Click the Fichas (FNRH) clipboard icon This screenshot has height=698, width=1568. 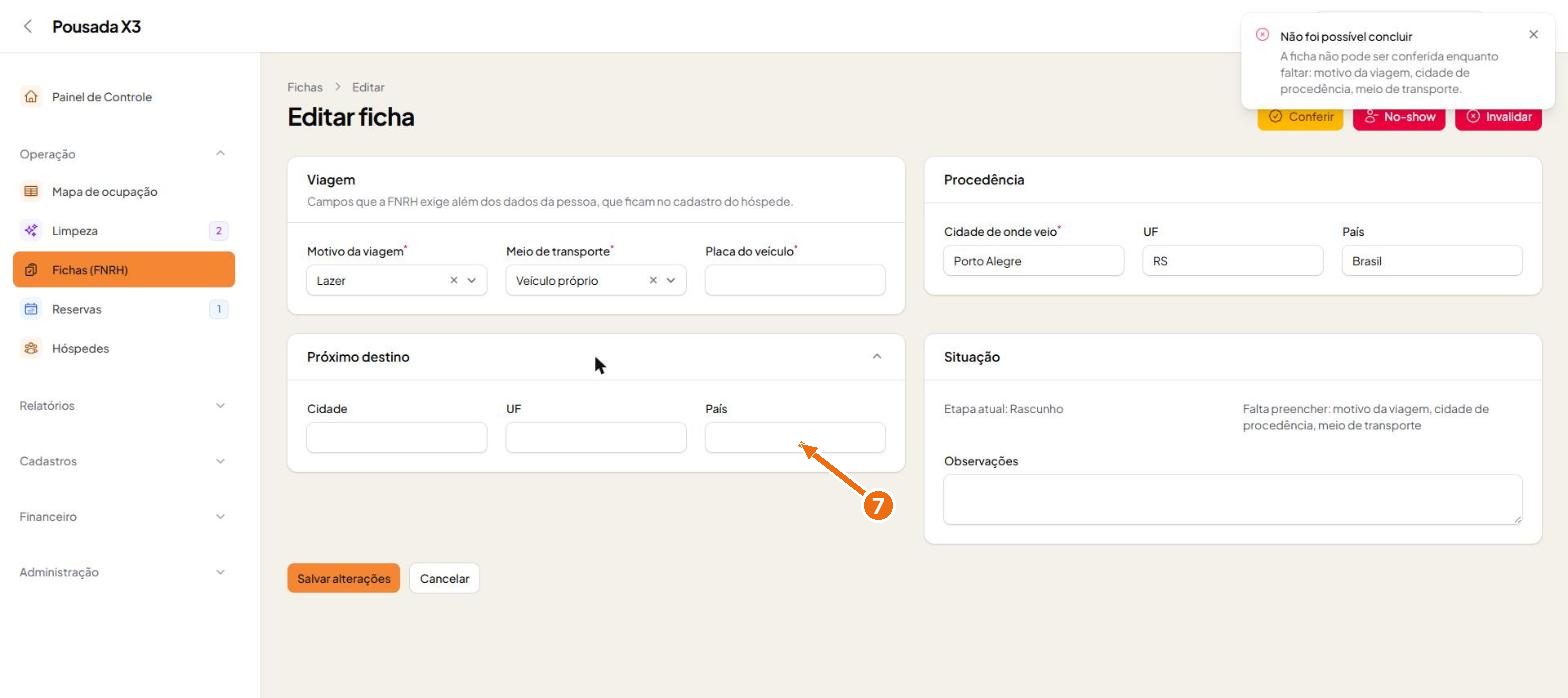31,270
